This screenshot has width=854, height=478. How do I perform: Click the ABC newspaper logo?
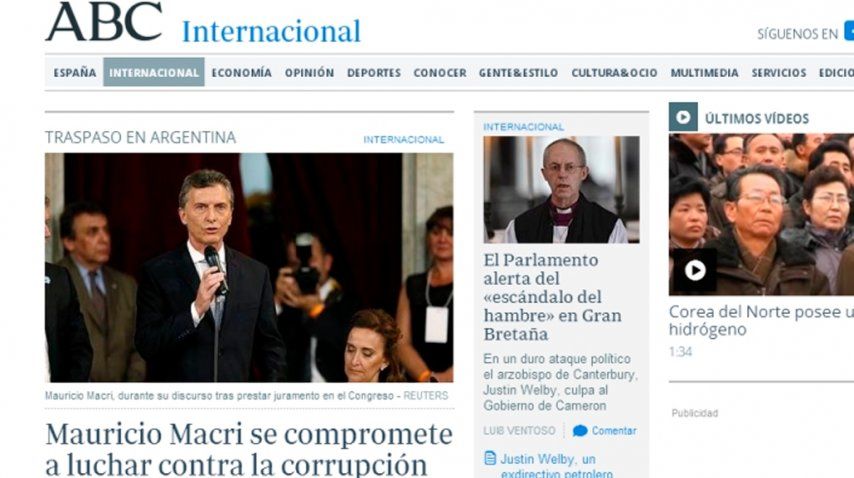(x=105, y=21)
